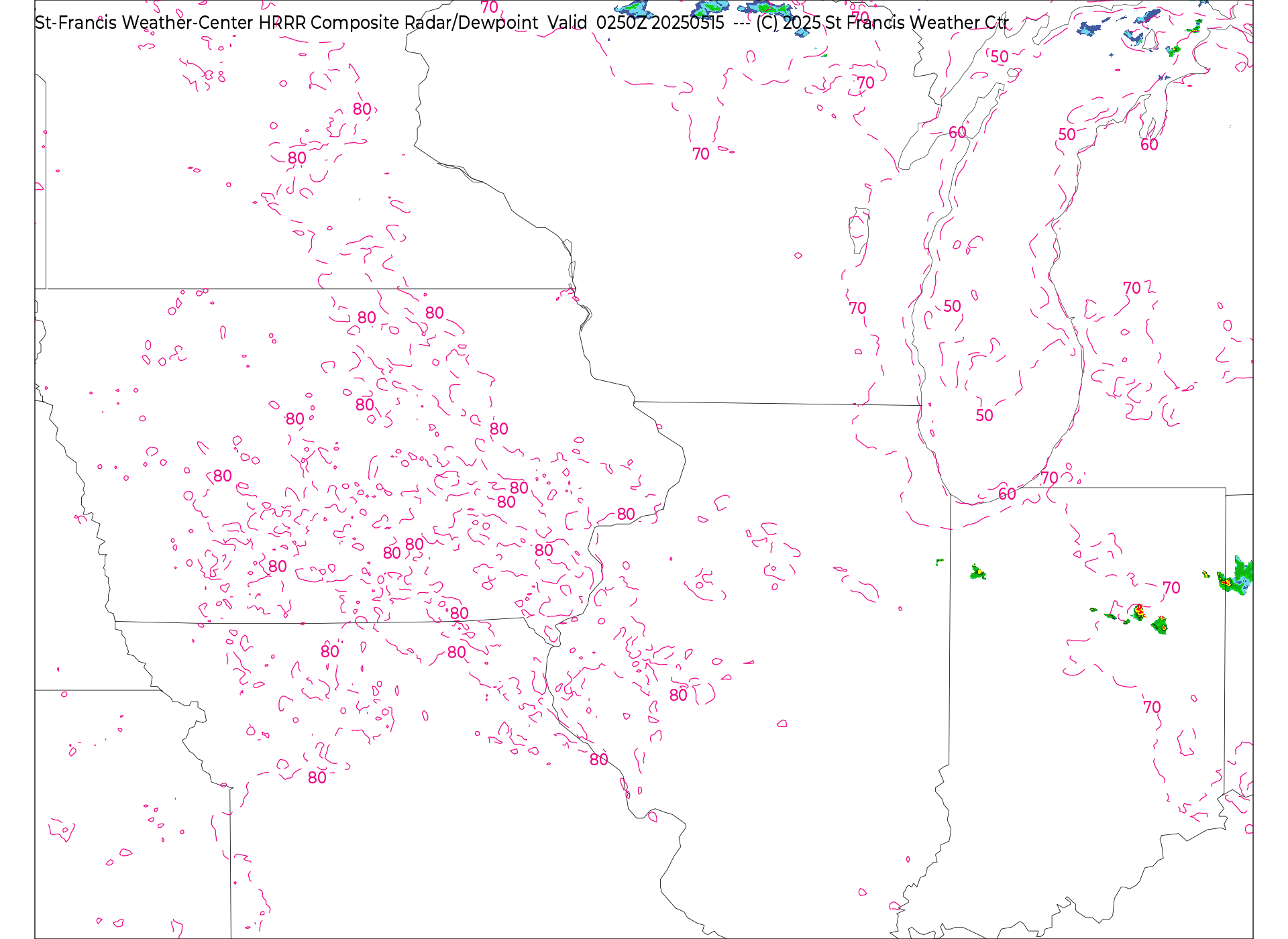1288x939 pixels.
Task: Click the "Valid 0250Z 20250515" timestamp
Action: pyautogui.click(x=636, y=23)
